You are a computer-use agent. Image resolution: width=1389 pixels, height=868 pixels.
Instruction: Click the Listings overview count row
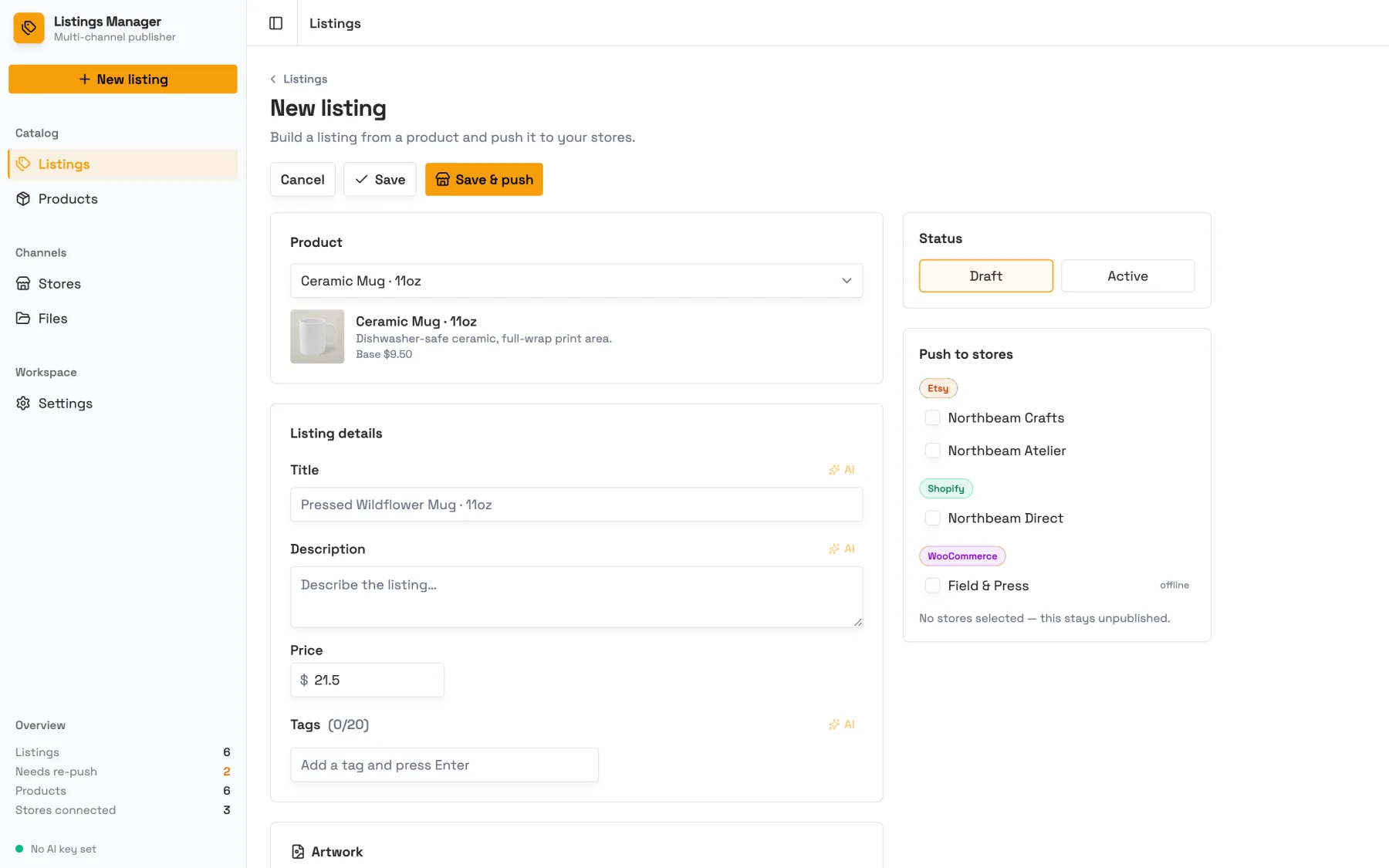point(123,751)
